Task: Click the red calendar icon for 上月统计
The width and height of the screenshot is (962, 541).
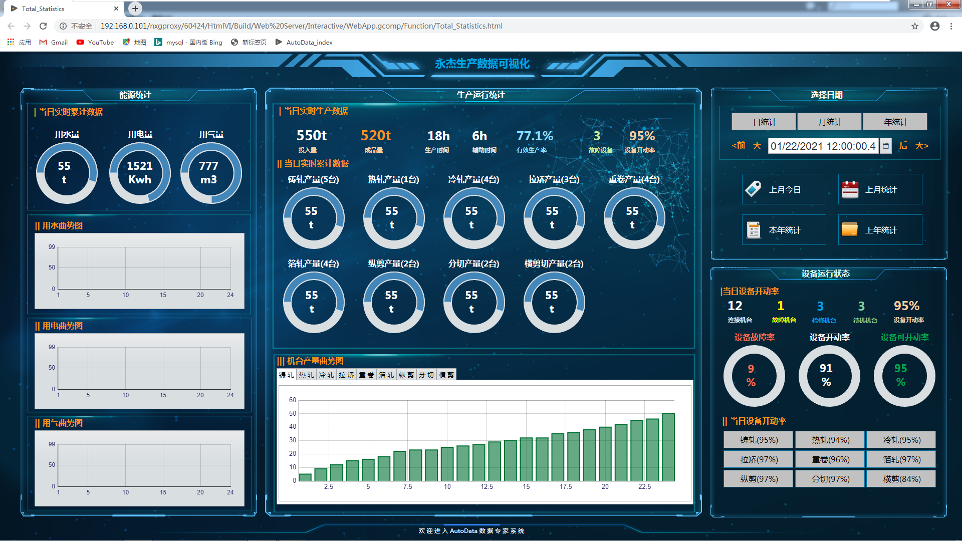Action: point(850,189)
